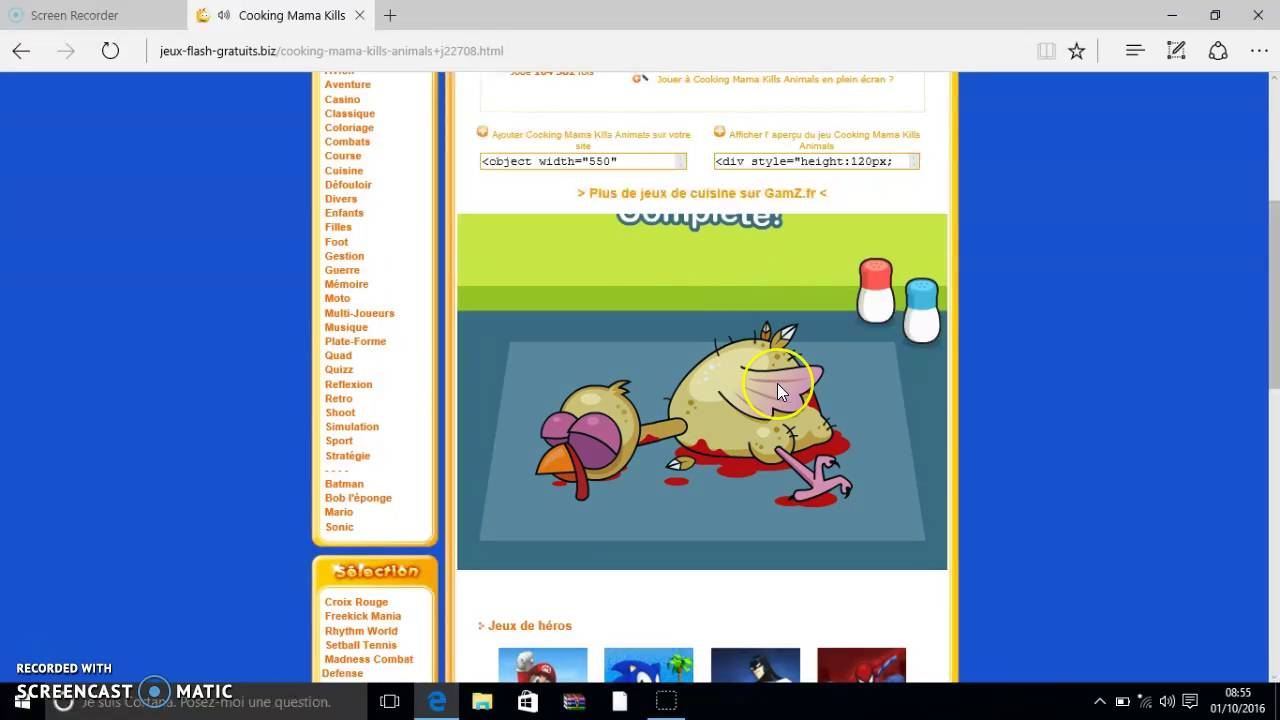
Task: Click Edge icon in the taskbar
Action: pos(437,702)
